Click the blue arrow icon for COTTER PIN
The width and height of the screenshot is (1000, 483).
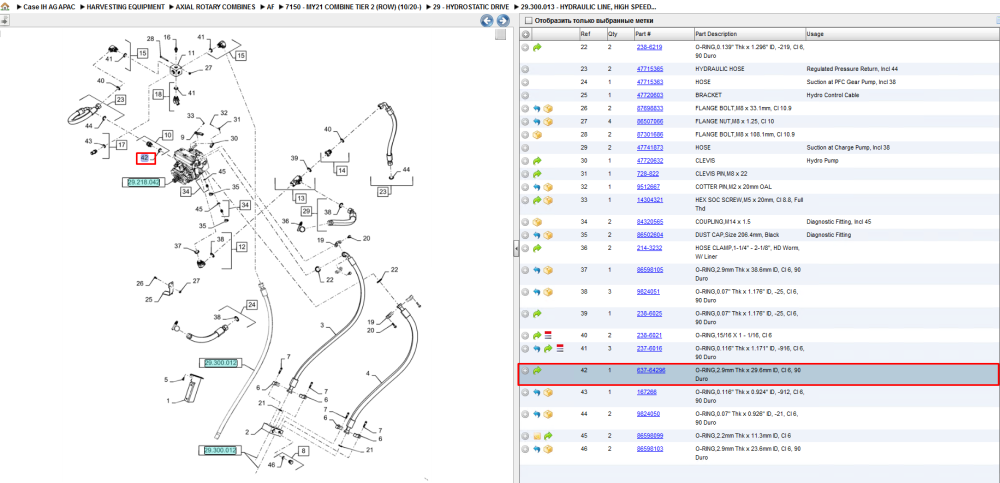pyautogui.click(x=537, y=187)
